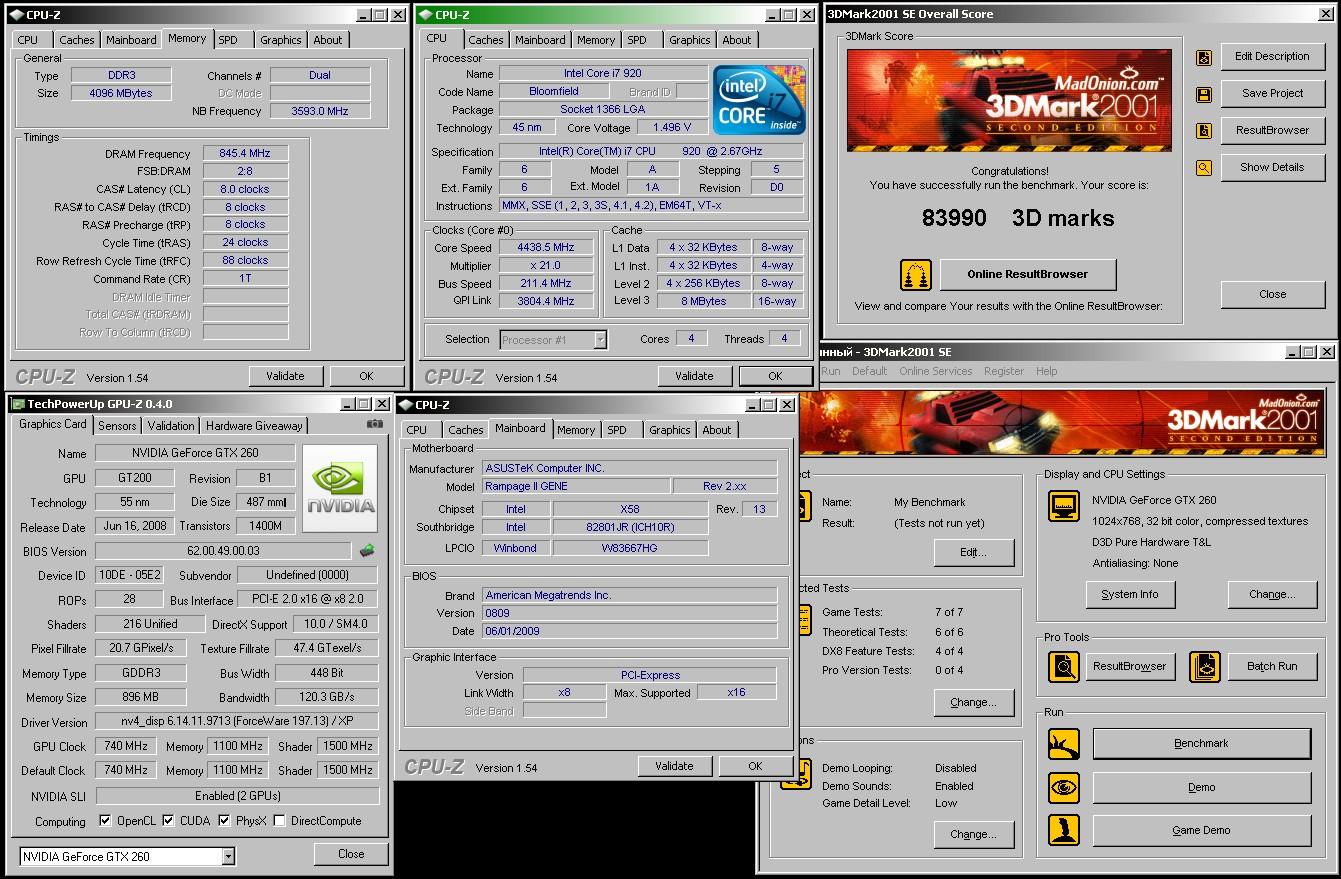Screen dimensions: 1341x879
Task: Click the Benchmark button
Action: [x=1201, y=744]
